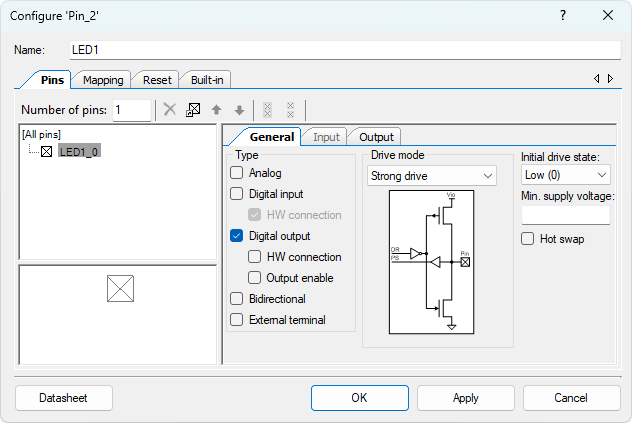The height and width of the screenshot is (423, 632).
Task: Open the Drive mode dropdown
Action: point(432,175)
